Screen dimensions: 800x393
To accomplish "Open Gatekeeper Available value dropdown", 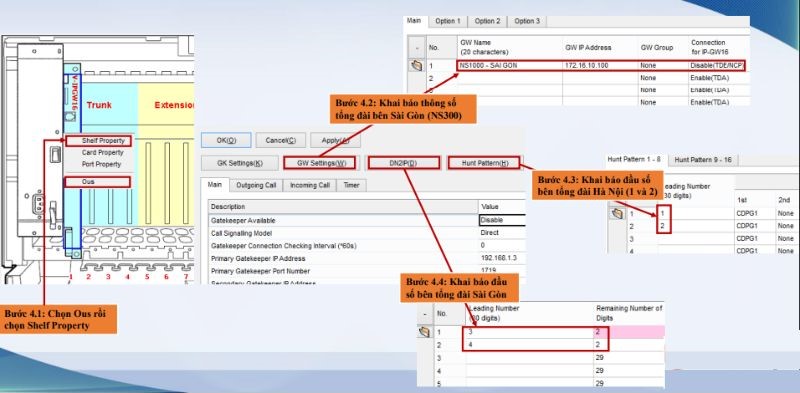I will tap(502, 220).
